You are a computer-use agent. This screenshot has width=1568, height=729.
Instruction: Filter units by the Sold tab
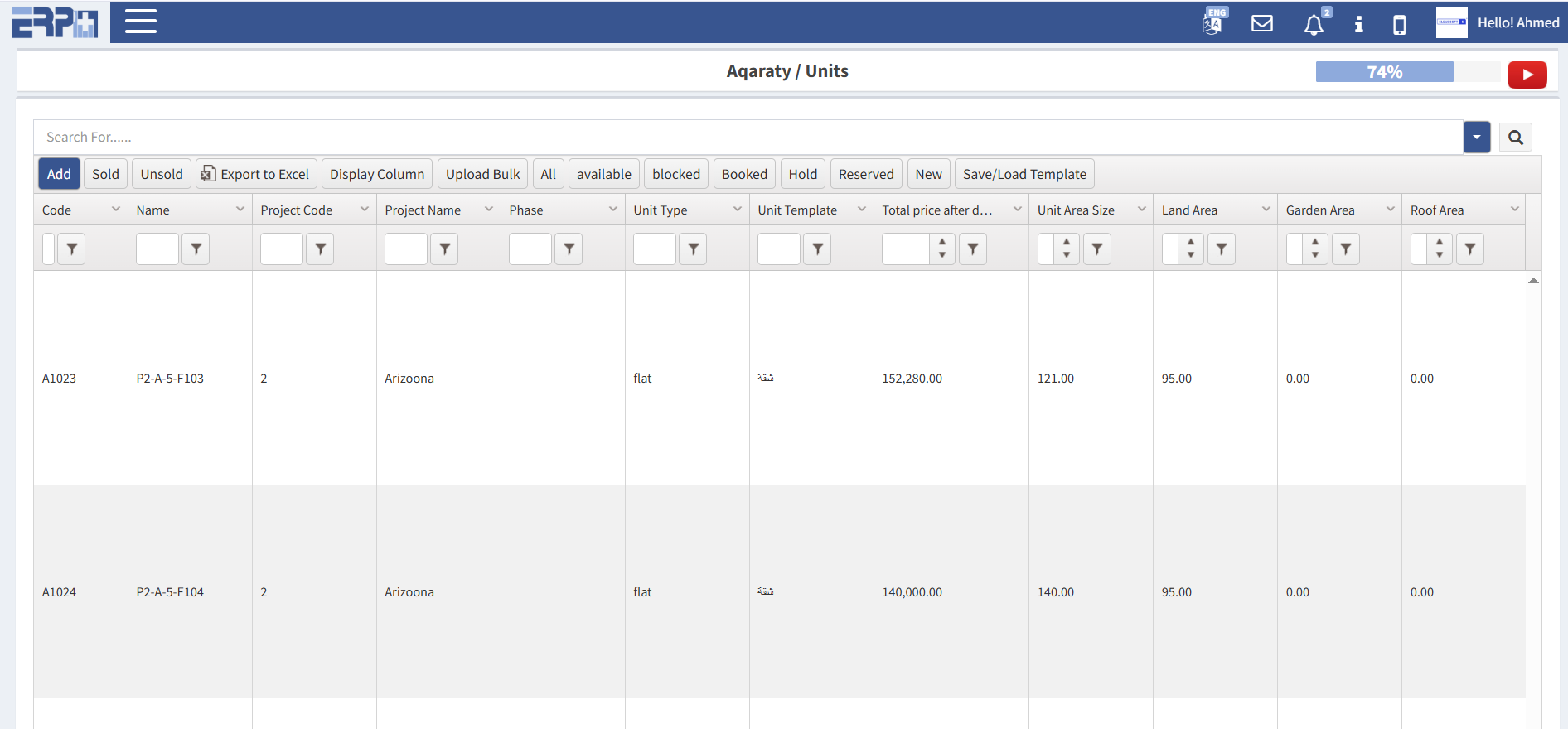(x=105, y=174)
